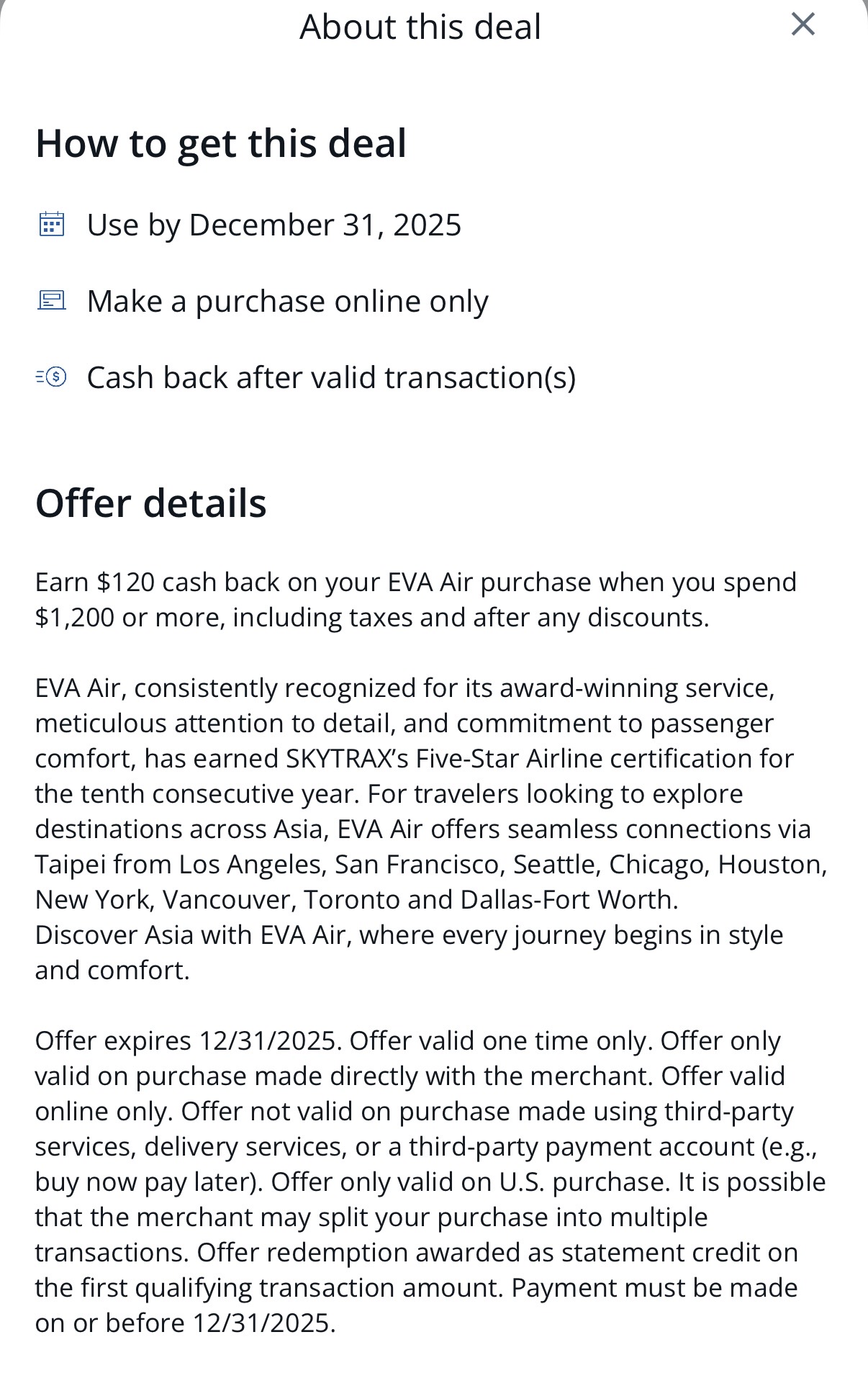Screen dimensions: 868x1386
Task: Click the "on or before 12/31/2025" closing line
Action: (184, 1323)
